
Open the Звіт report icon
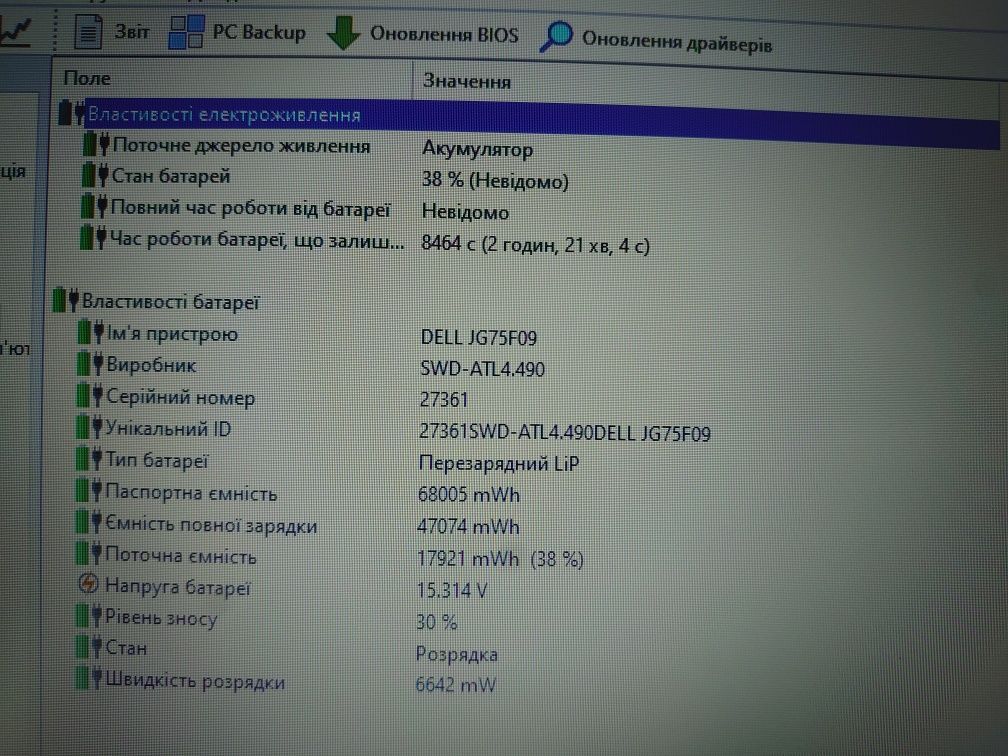click(x=88, y=31)
